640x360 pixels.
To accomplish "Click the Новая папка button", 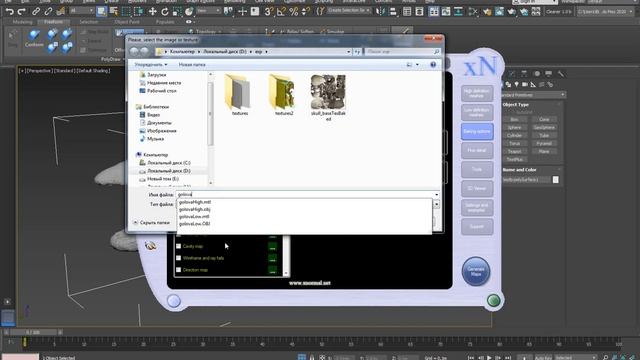I will click(x=192, y=64).
